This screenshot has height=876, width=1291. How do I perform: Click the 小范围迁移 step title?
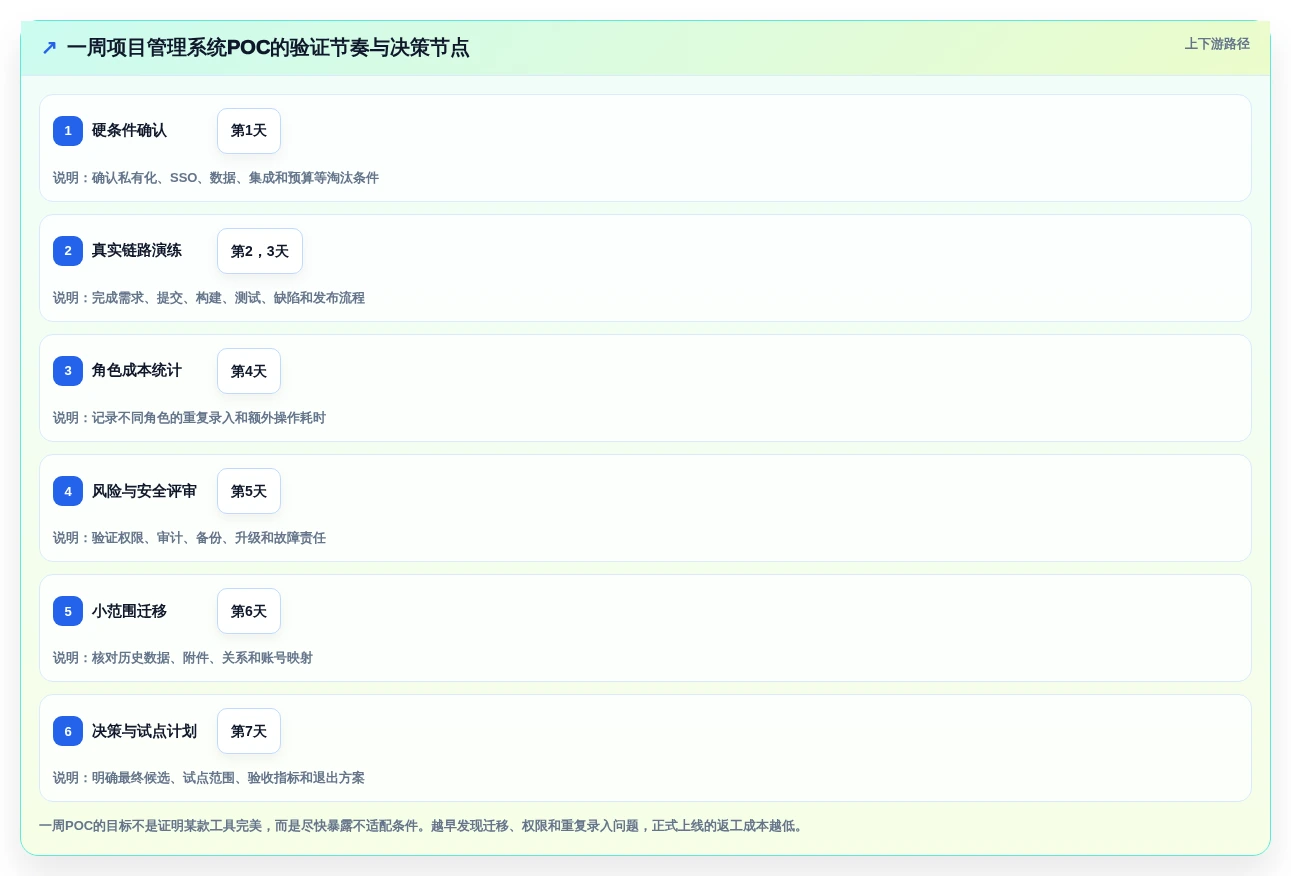click(x=129, y=611)
